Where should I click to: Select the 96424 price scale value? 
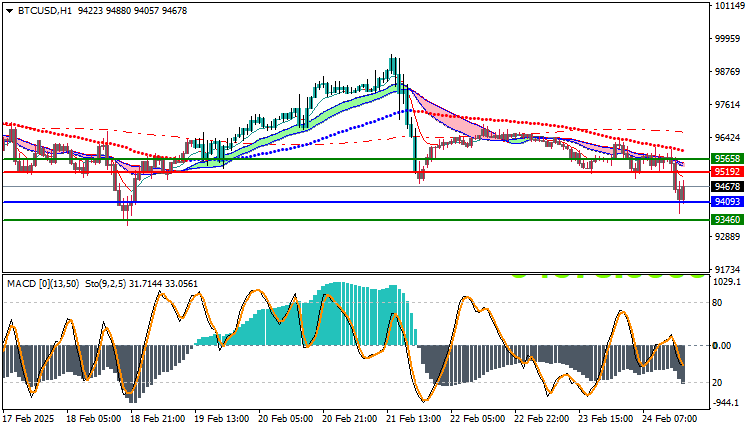coord(728,138)
